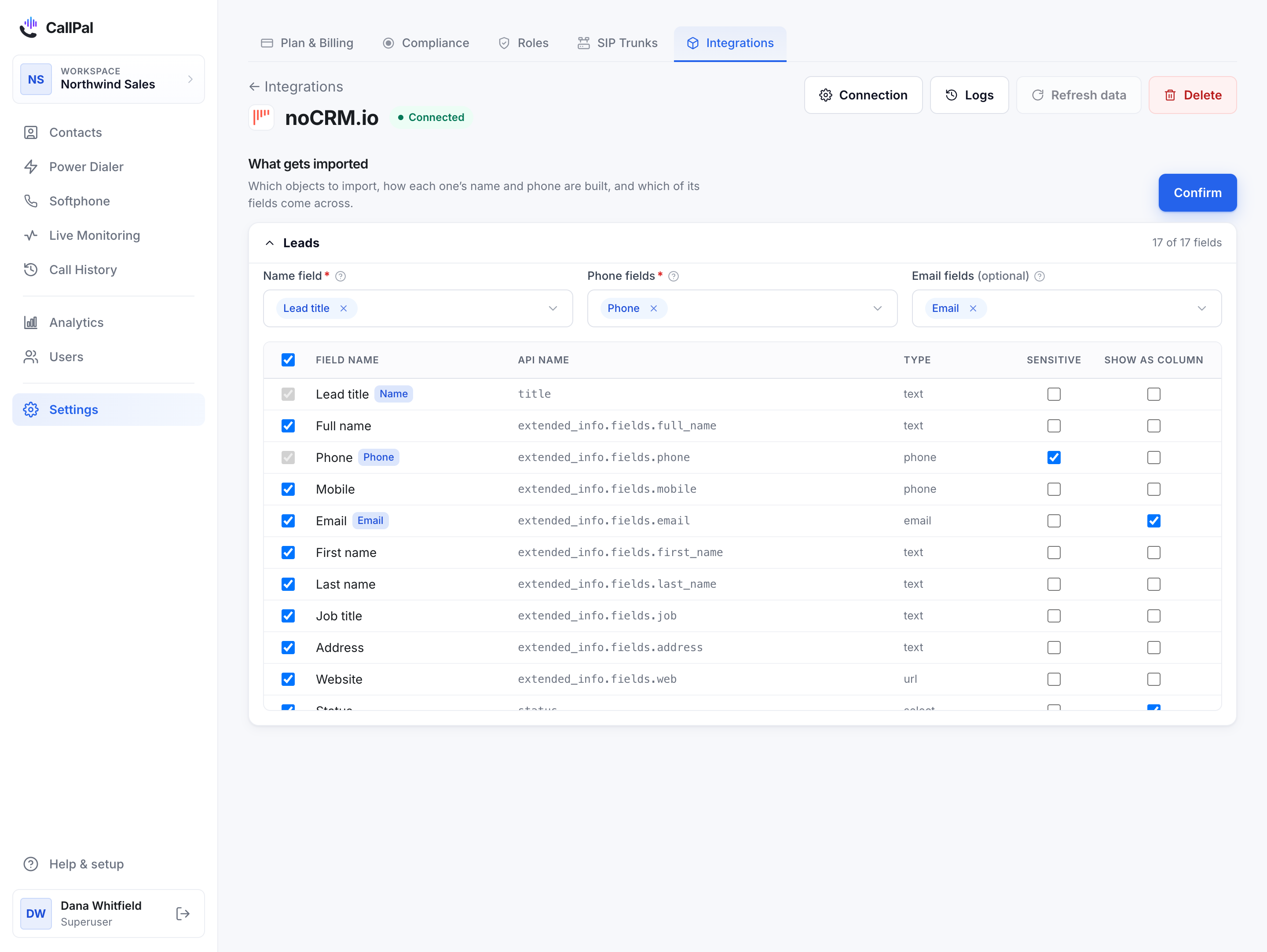
Task: Enable Show as column for Job title
Action: click(1153, 616)
